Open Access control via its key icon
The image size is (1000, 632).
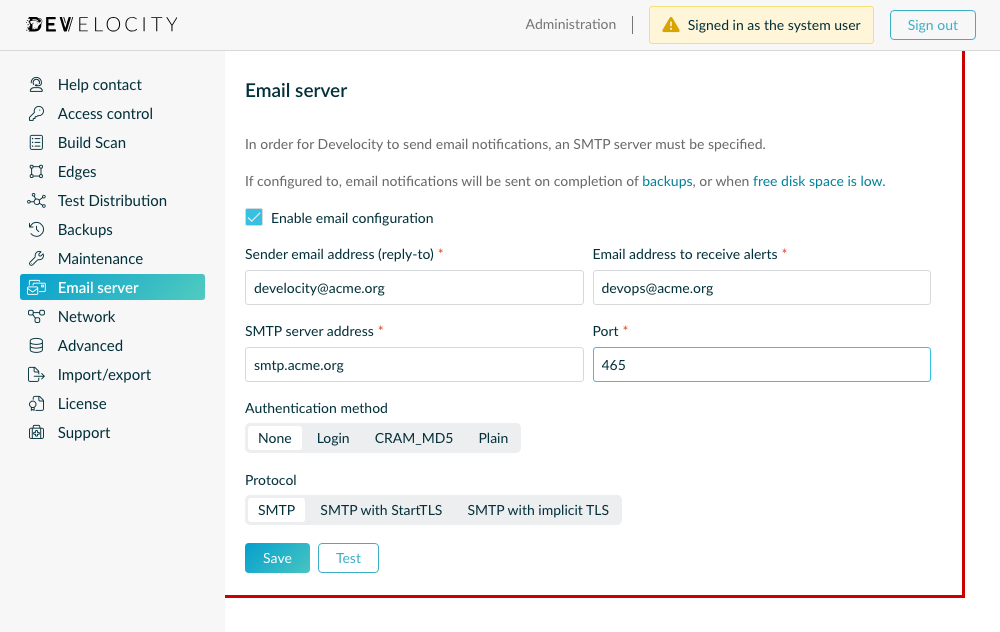35,113
